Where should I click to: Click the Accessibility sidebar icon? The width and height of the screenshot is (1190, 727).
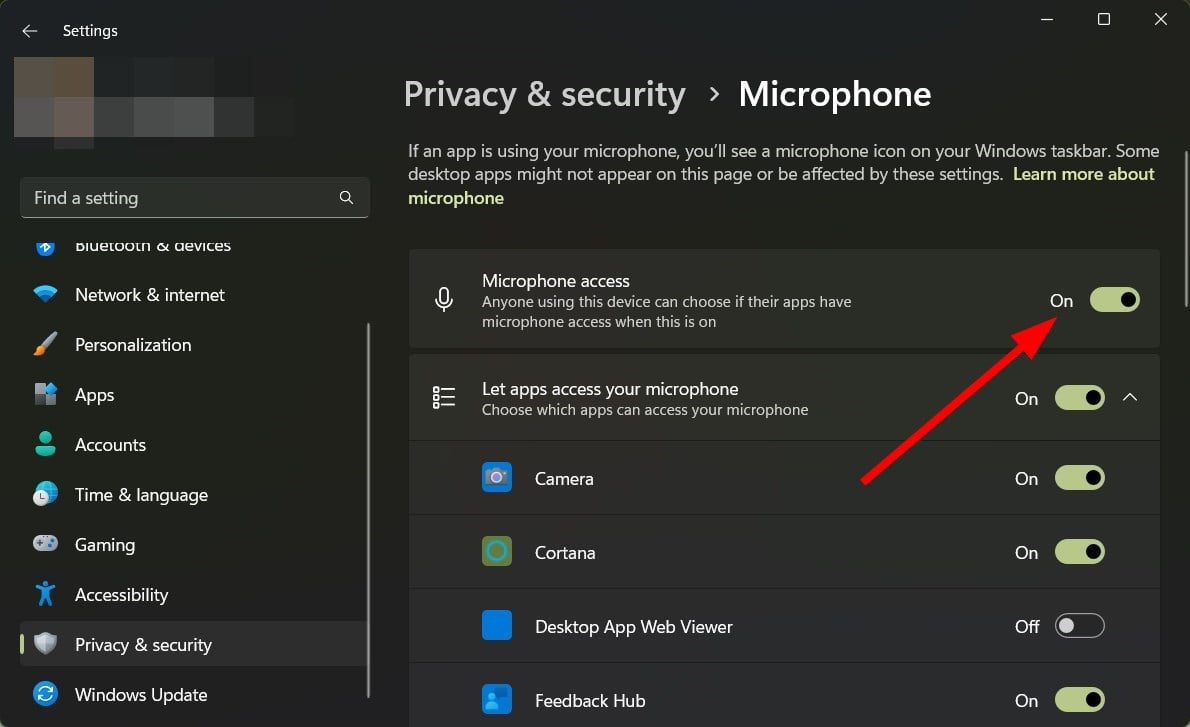point(46,594)
